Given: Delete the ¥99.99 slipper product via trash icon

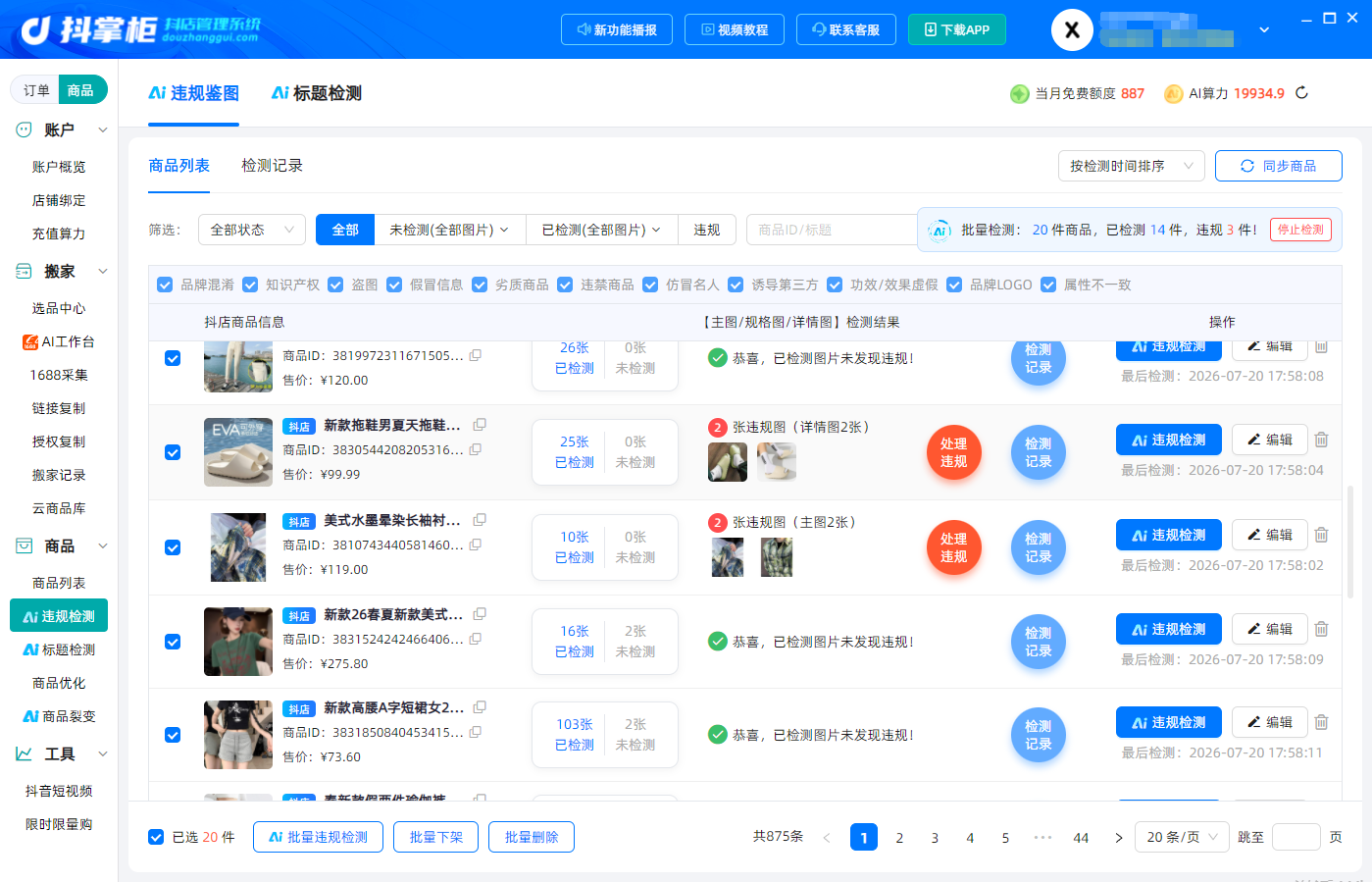Looking at the screenshot, I should pyautogui.click(x=1321, y=440).
